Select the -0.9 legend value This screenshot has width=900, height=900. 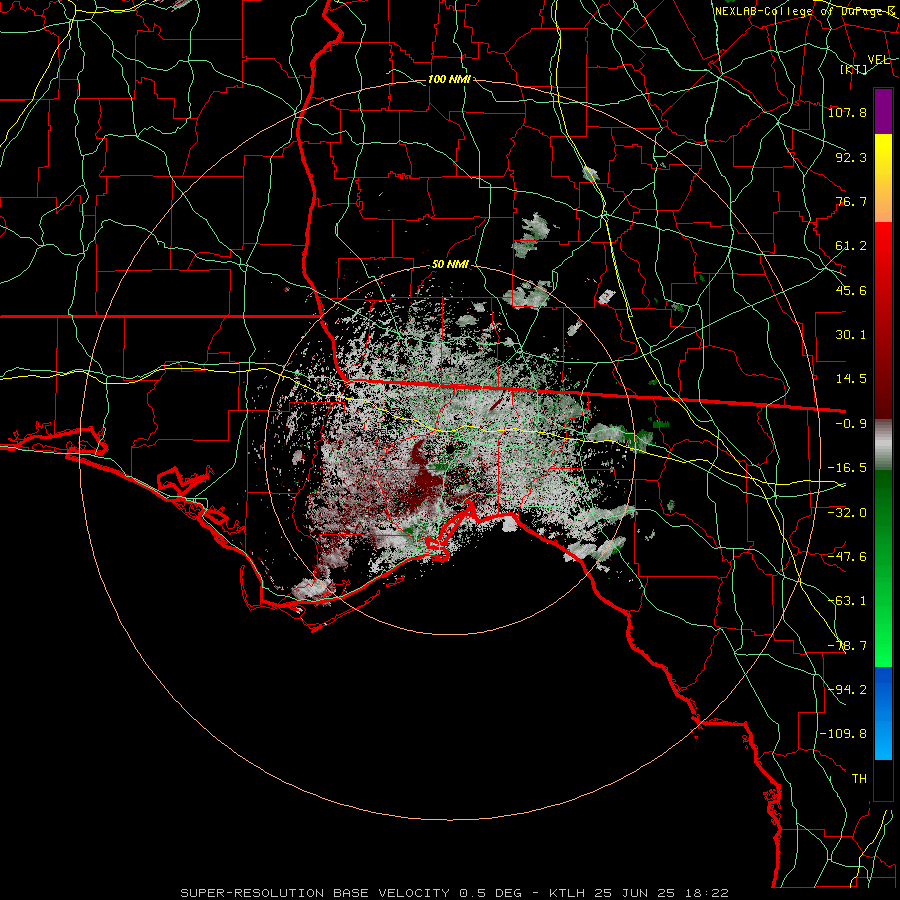[851, 424]
